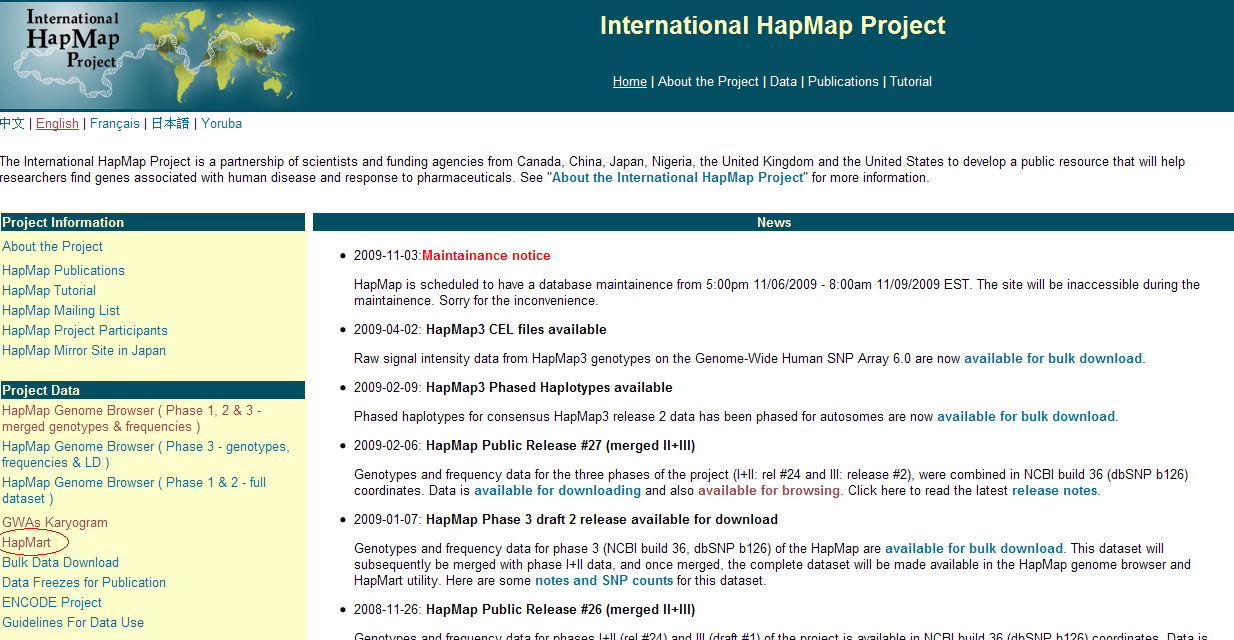Open Genome Browser Phase 1 & 2 full dataset link
This screenshot has width=1234, height=640.
tap(134, 491)
